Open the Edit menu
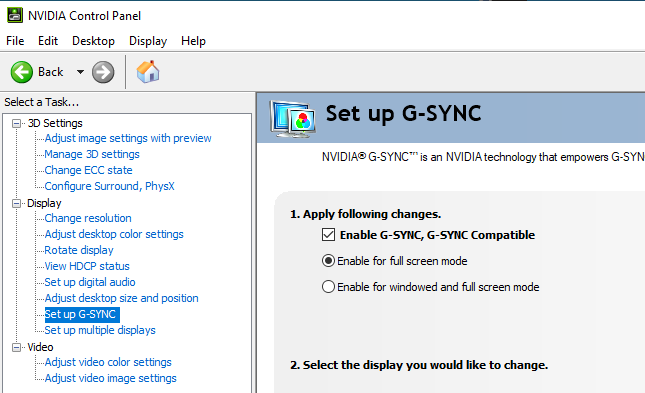The width and height of the screenshot is (645, 393). (48, 41)
